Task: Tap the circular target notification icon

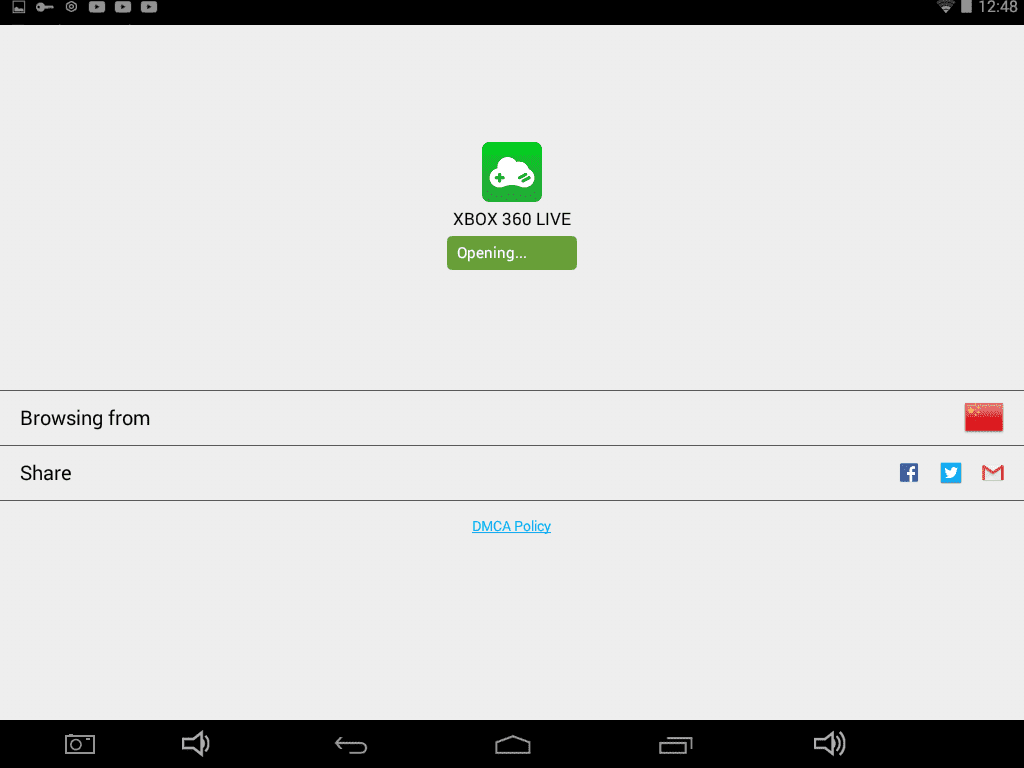Action: (x=71, y=7)
